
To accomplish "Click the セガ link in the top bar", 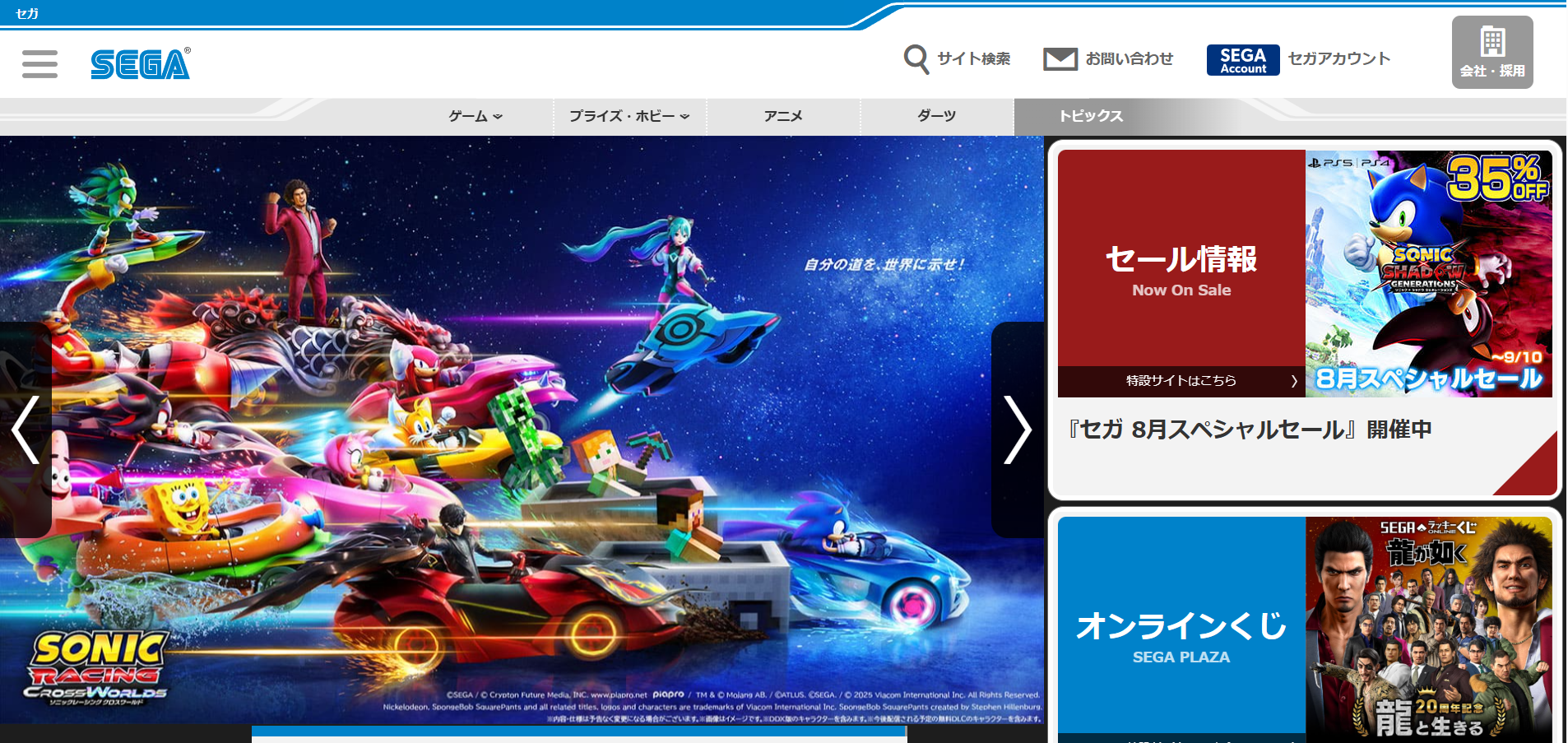I will [26, 12].
